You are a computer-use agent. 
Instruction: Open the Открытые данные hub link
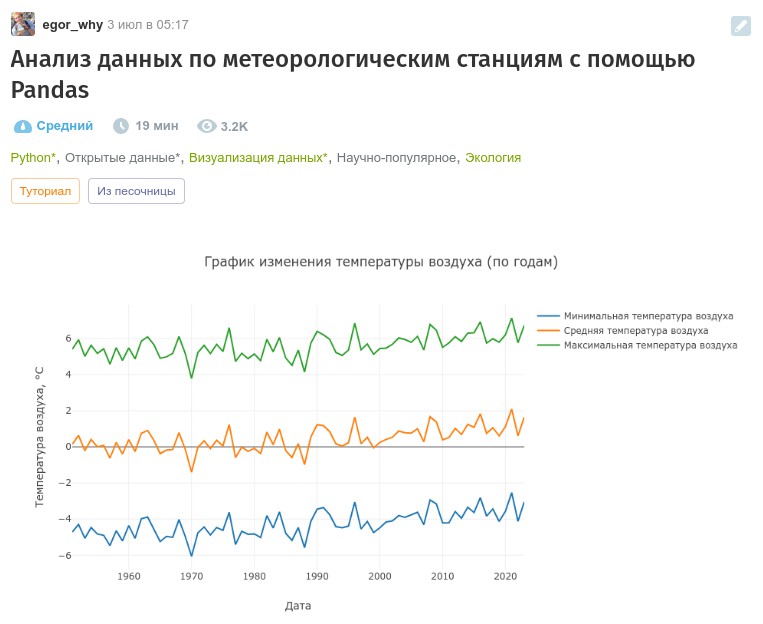click(122, 158)
